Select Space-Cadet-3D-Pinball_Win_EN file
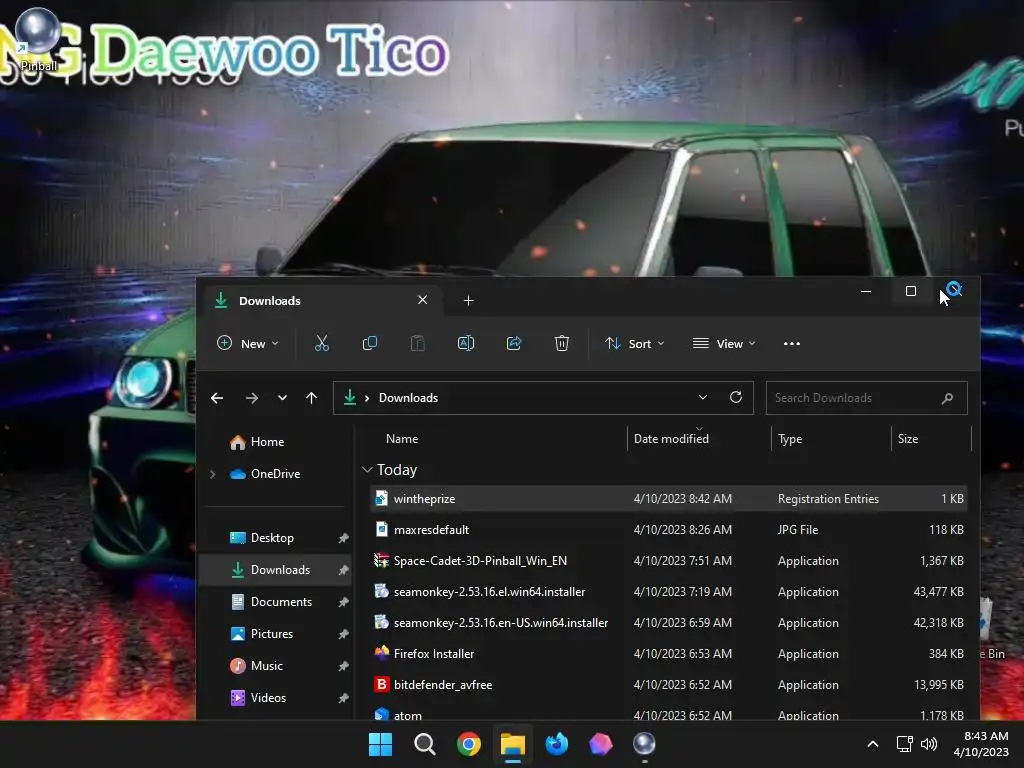 coord(669,561)
